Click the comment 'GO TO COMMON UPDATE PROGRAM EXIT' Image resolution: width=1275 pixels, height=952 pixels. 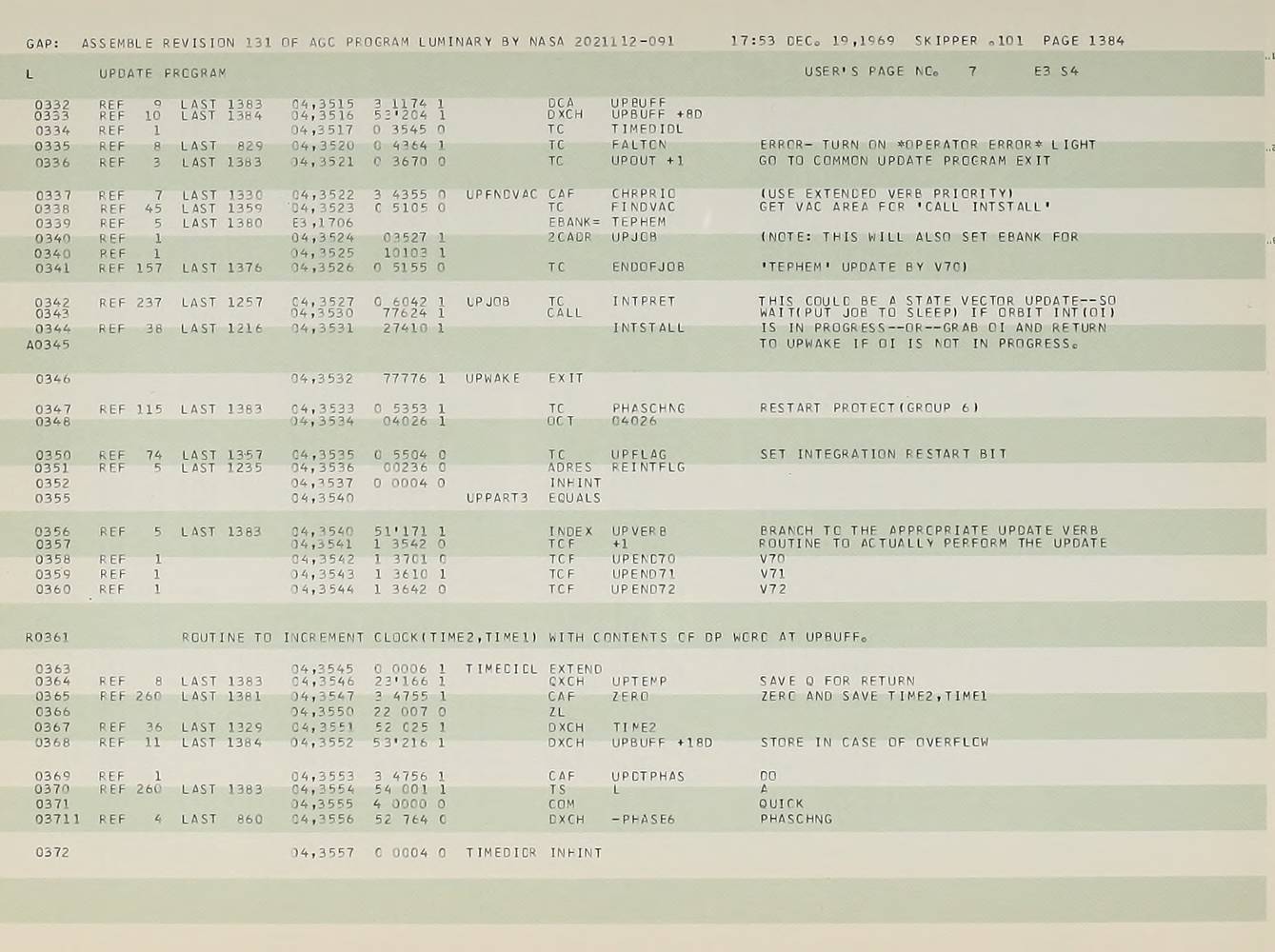click(906, 161)
